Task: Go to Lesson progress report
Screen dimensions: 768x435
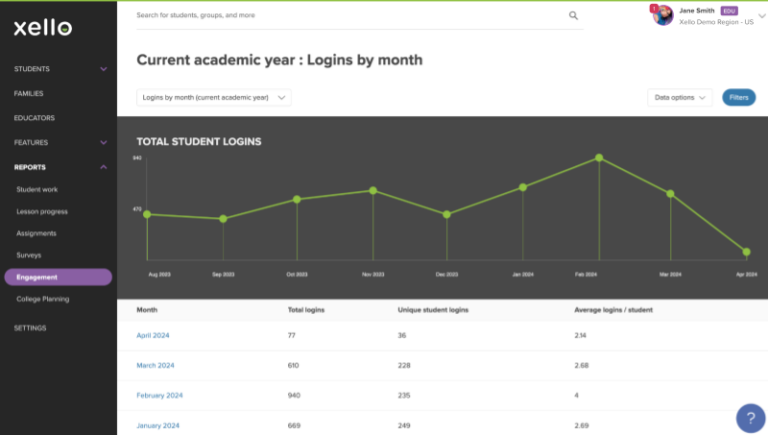Action: pos(42,211)
